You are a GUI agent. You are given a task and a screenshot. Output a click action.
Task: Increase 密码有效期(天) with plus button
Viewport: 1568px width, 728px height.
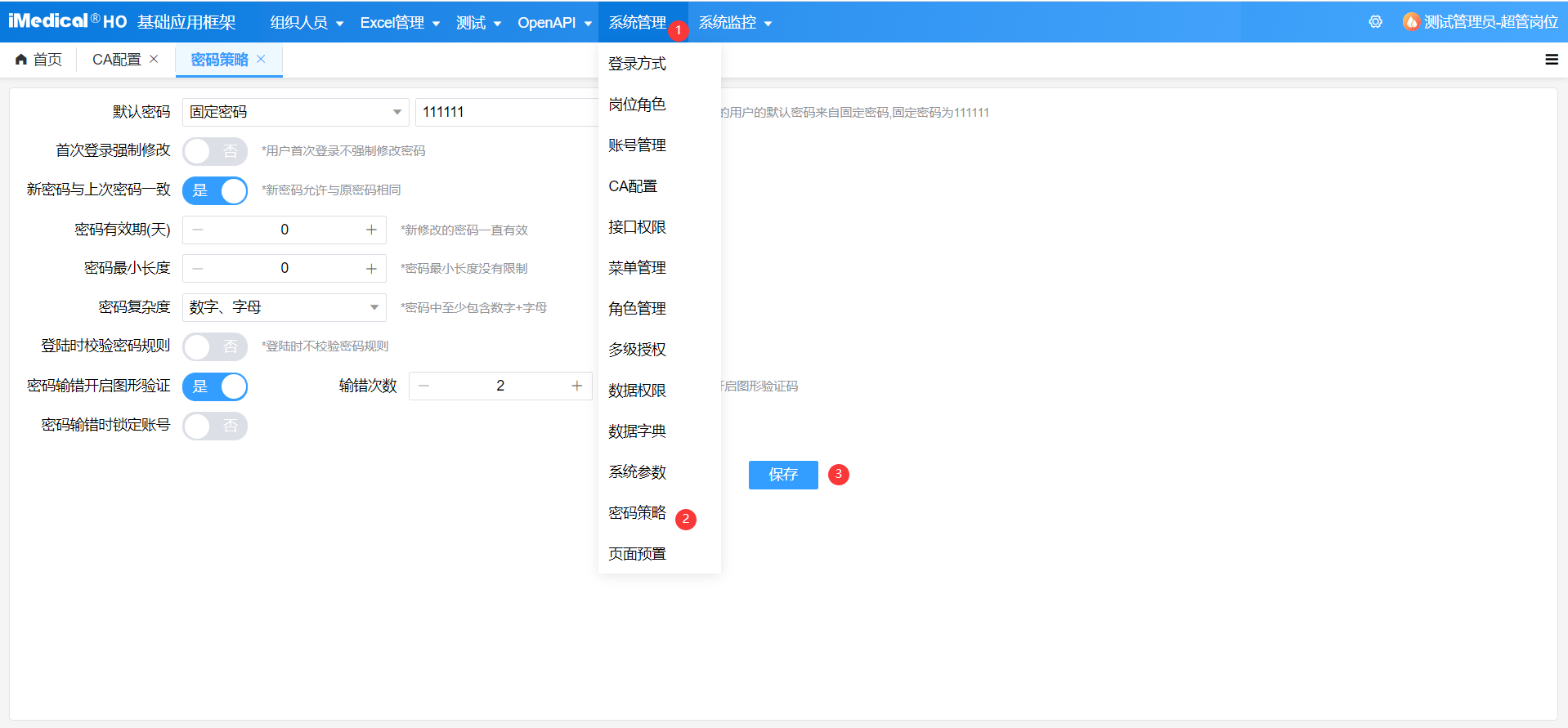(x=371, y=230)
